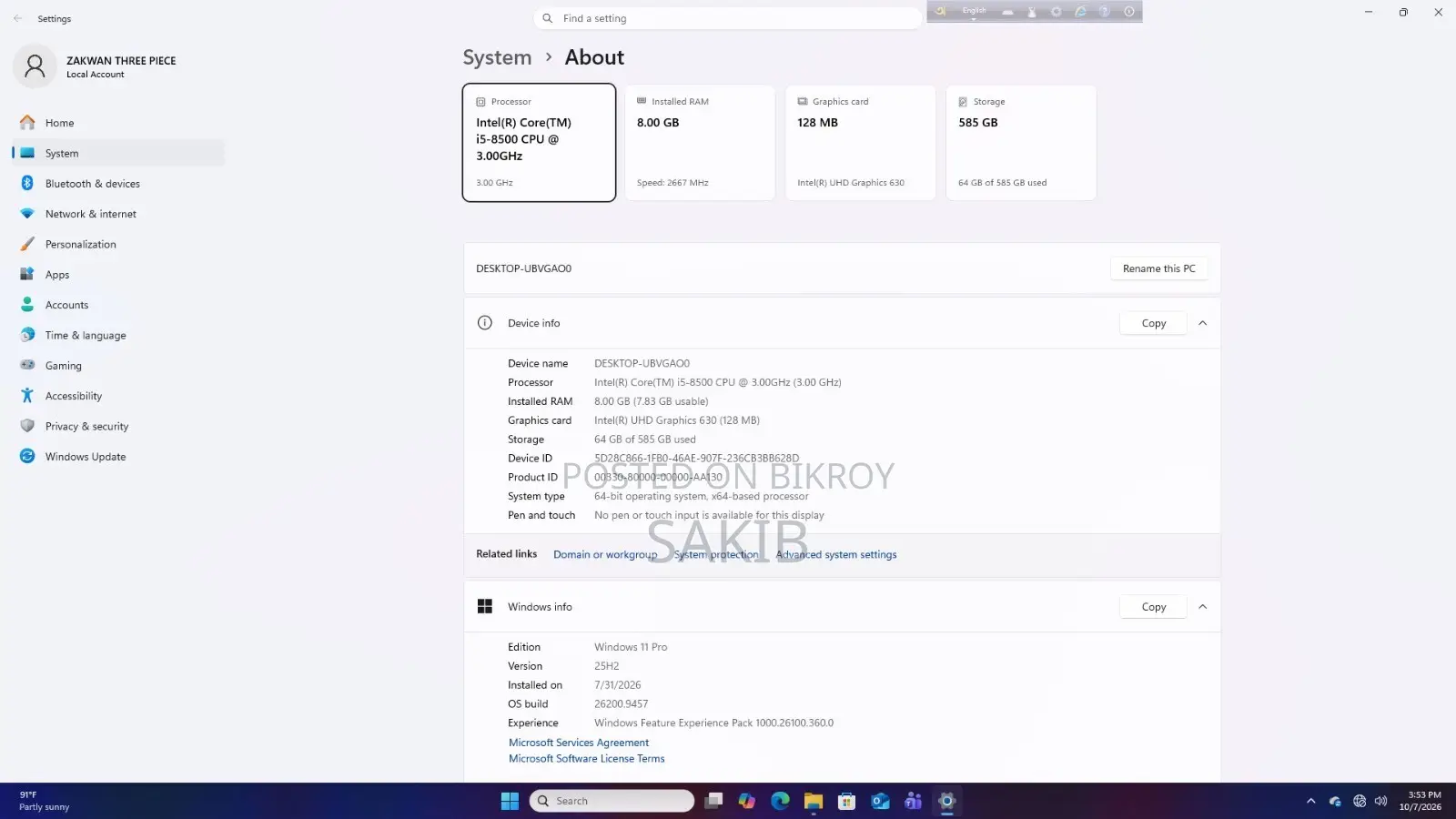This screenshot has width=1456, height=819.
Task: Click the Bengali letter icon on the keyboard toolbar
Action: [941, 12]
